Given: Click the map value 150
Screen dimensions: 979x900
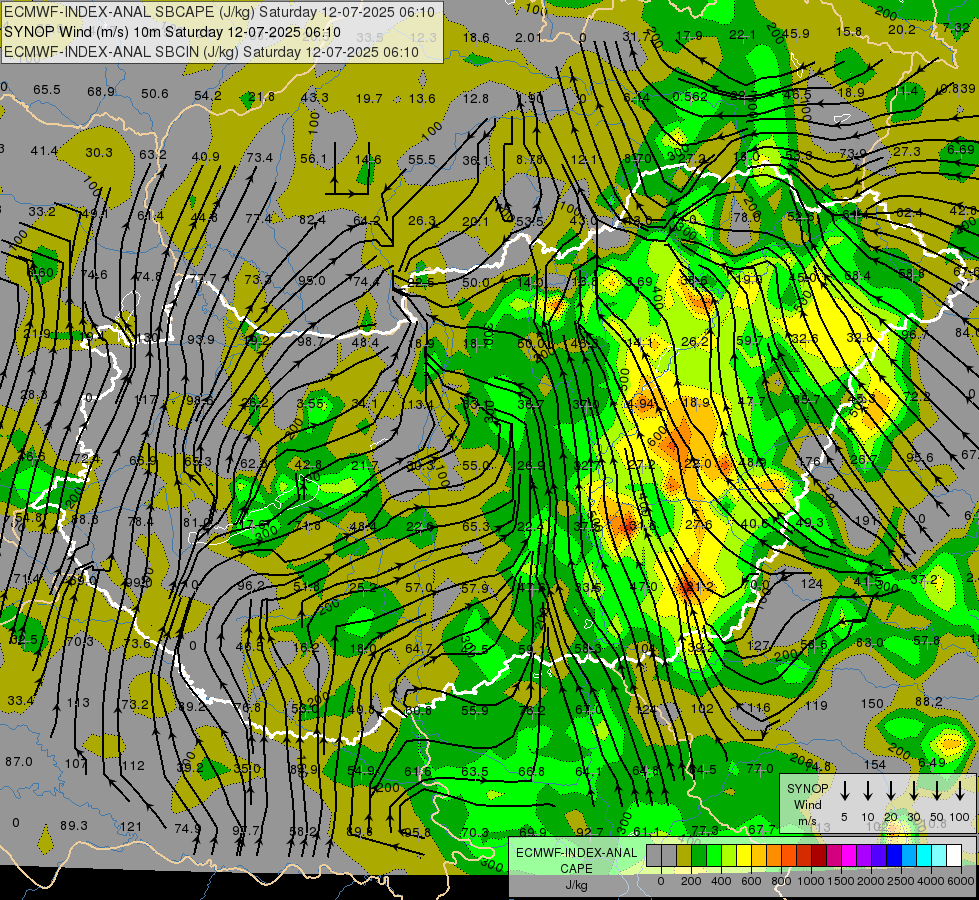Looking at the screenshot, I should point(872,704).
